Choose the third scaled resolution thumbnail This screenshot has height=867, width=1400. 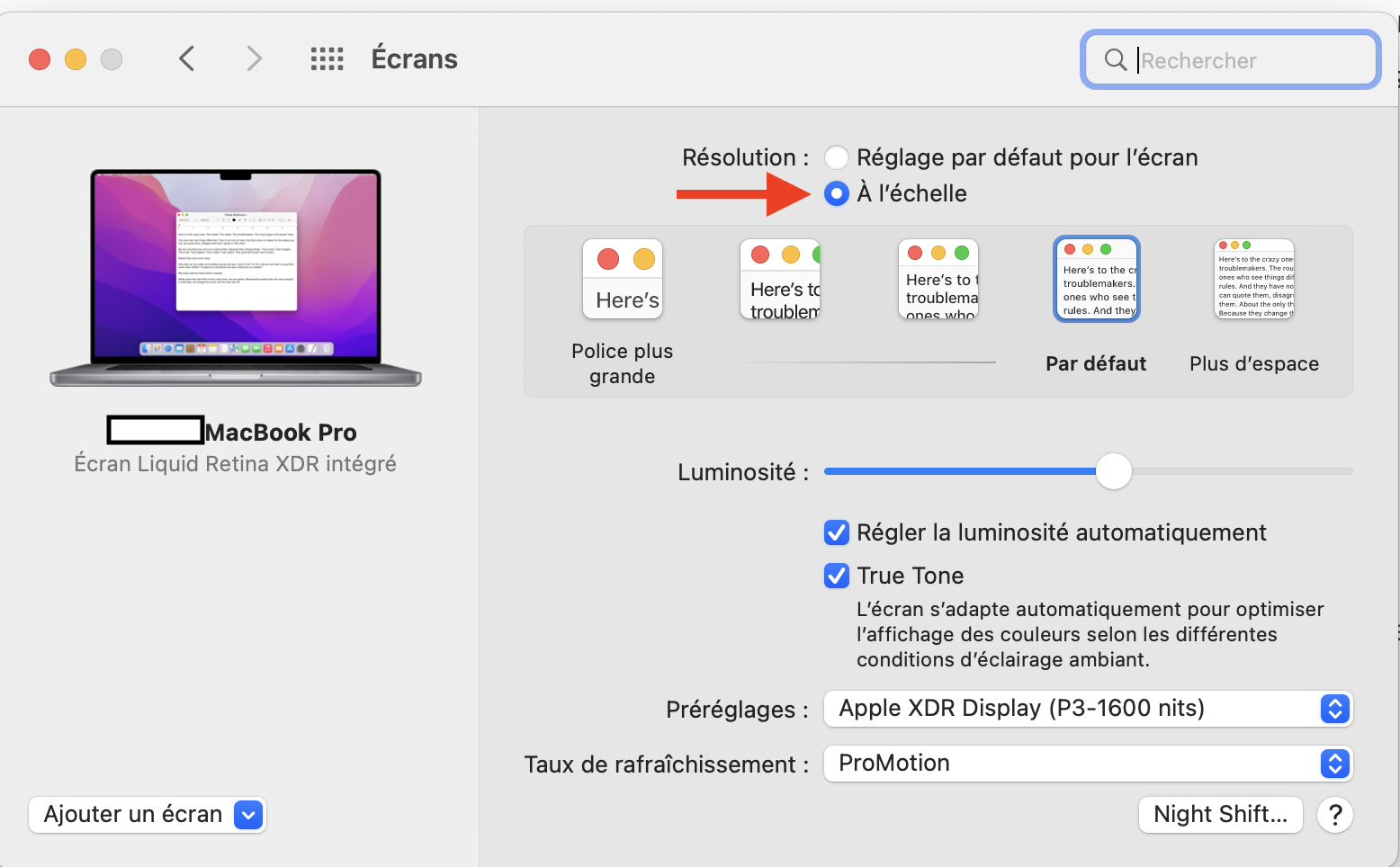coord(938,279)
